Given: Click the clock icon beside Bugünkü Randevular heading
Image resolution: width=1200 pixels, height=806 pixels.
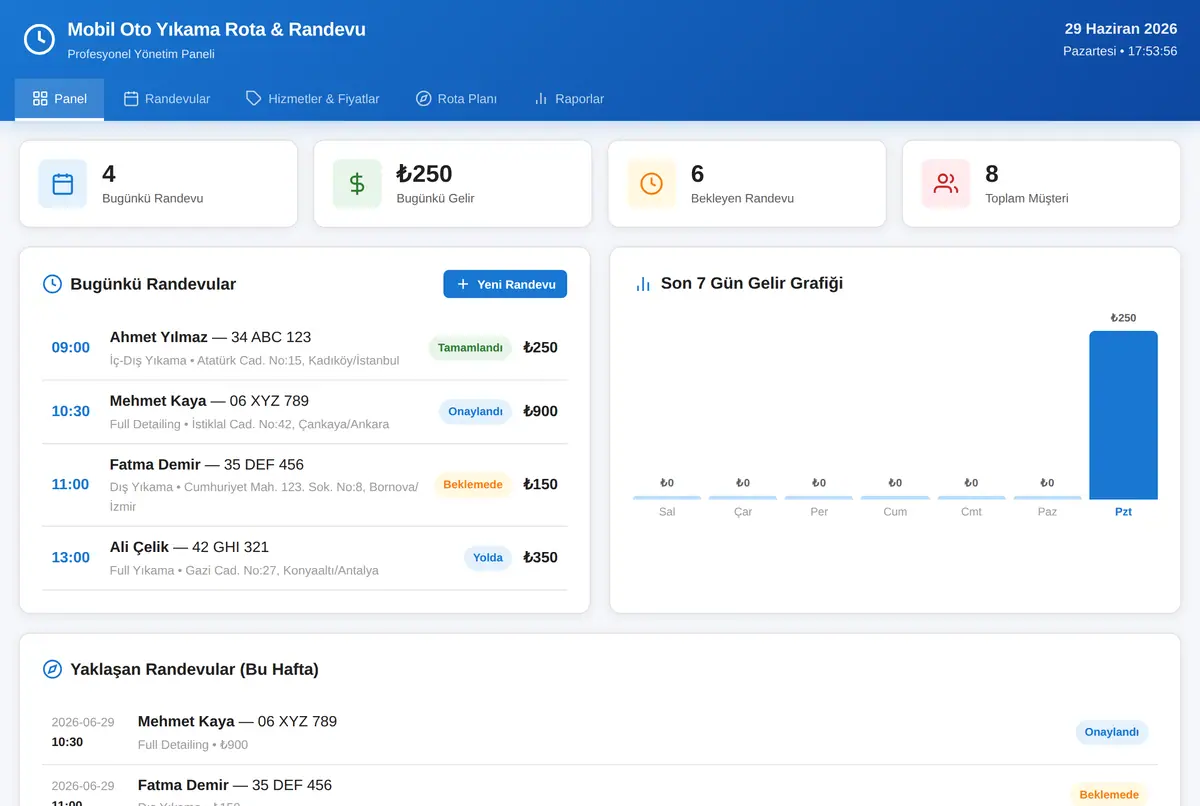Looking at the screenshot, I should 52,284.
